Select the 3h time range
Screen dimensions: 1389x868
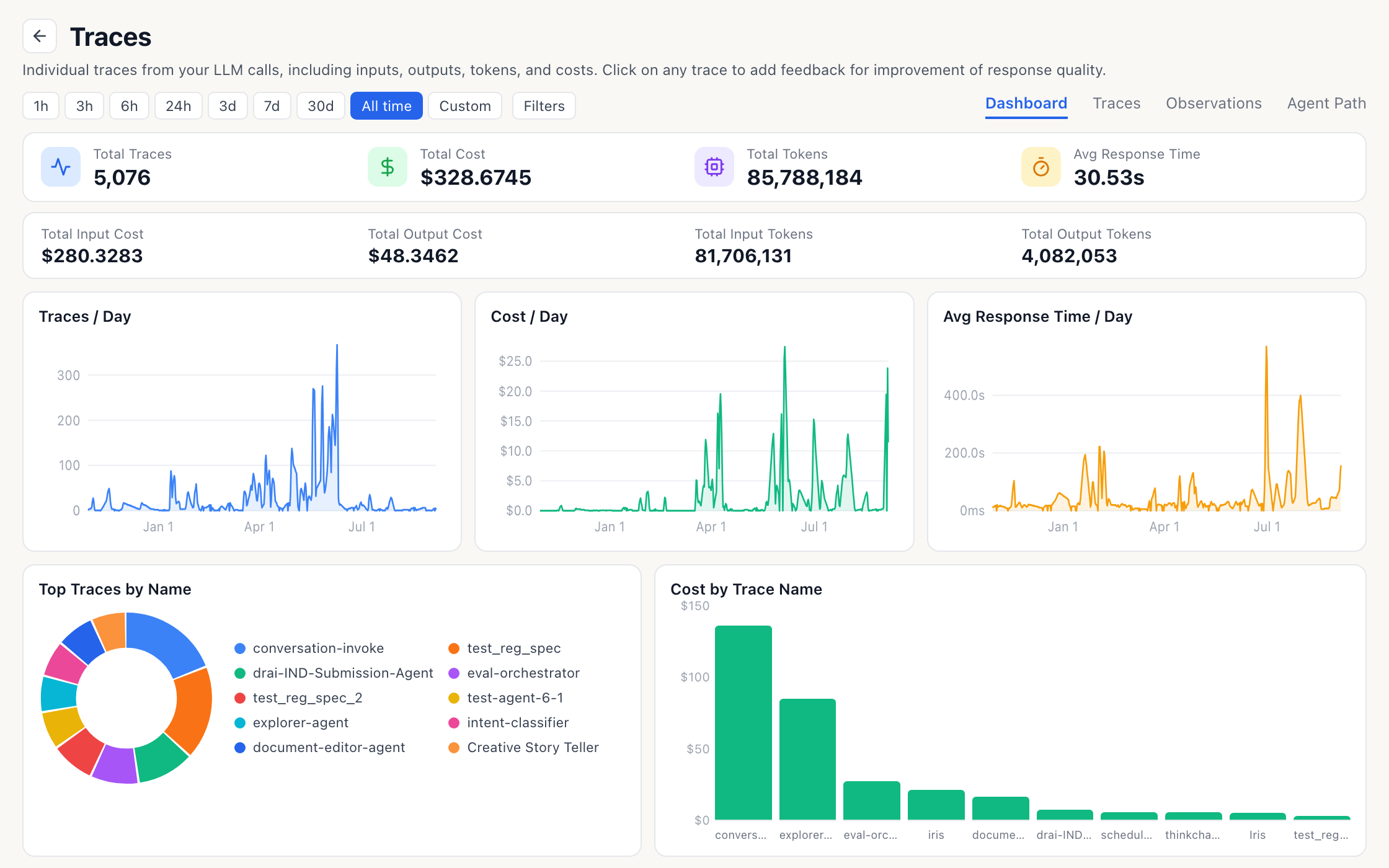[x=84, y=106]
